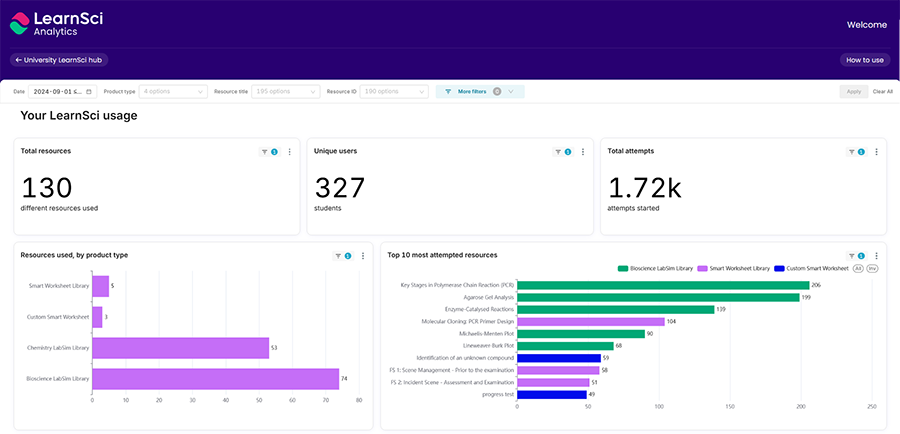Screen dimensions: 900x434
Task: Open the Resource ID dropdown
Action: point(394,91)
